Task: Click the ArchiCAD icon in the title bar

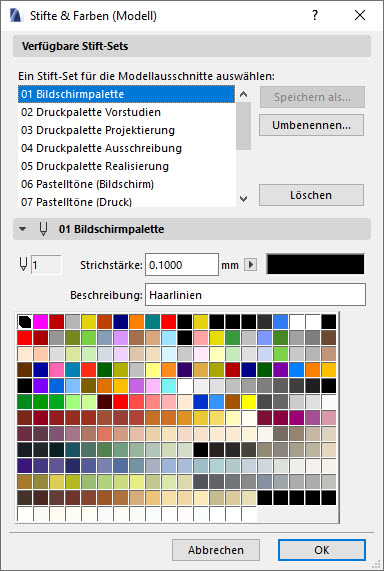Action: pyautogui.click(x=16, y=16)
